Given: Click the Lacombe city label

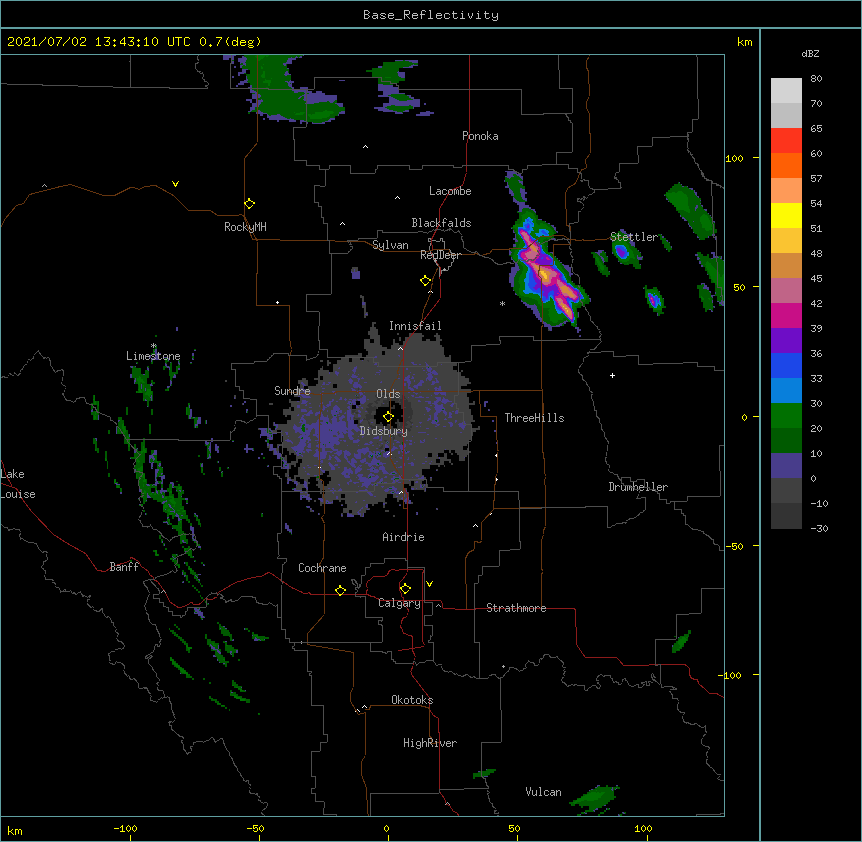Looking at the screenshot, I should coord(450,191).
